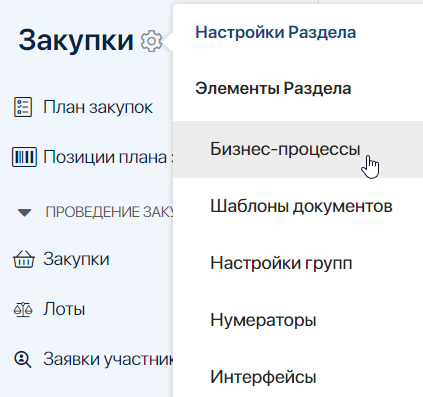This screenshot has height=397, width=423.
Task: Select the ПРОВЕДЕНИЕ ЗАКУПОК section header text
Action: (x=109, y=212)
